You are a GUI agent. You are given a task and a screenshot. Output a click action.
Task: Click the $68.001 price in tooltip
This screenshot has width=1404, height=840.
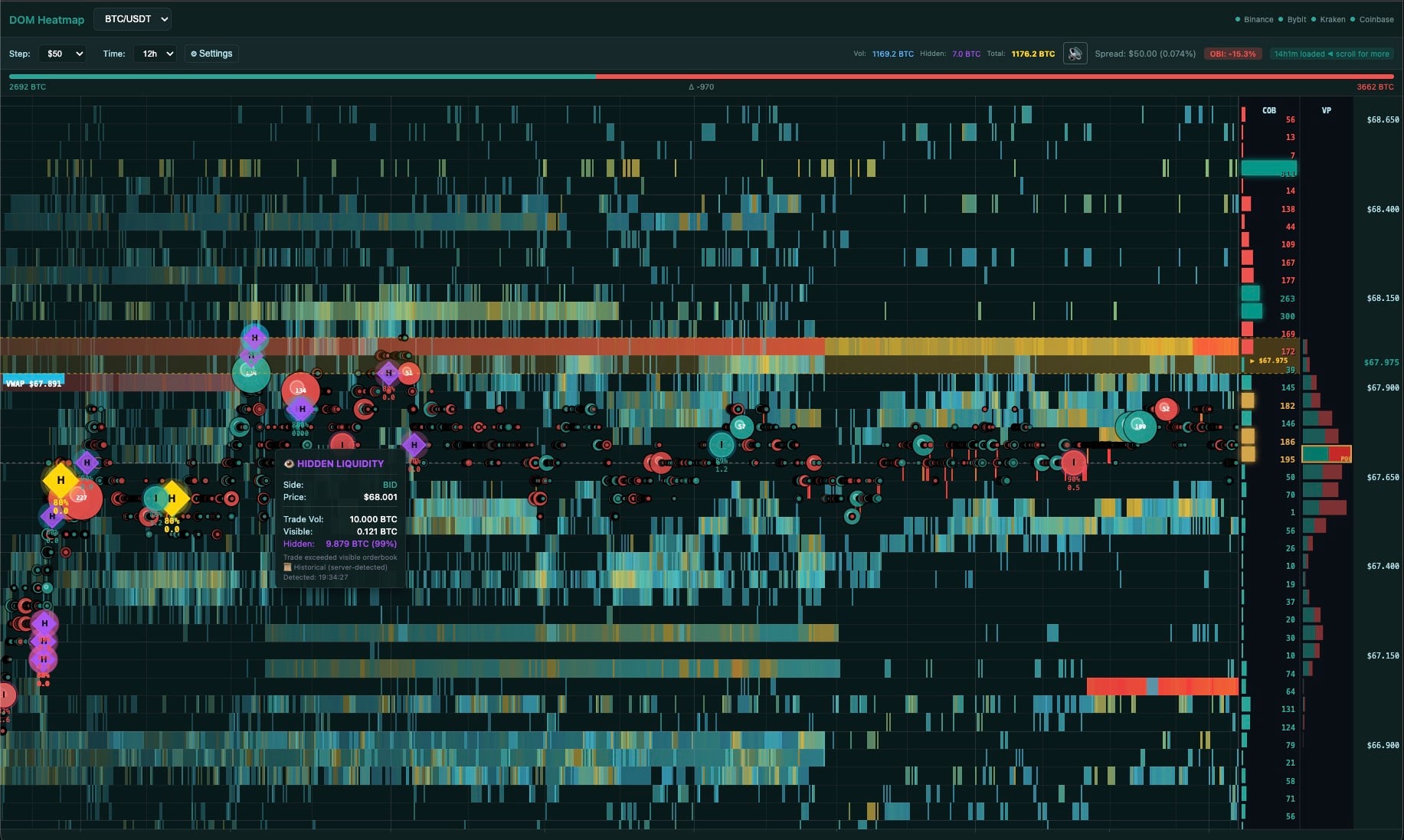click(380, 497)
